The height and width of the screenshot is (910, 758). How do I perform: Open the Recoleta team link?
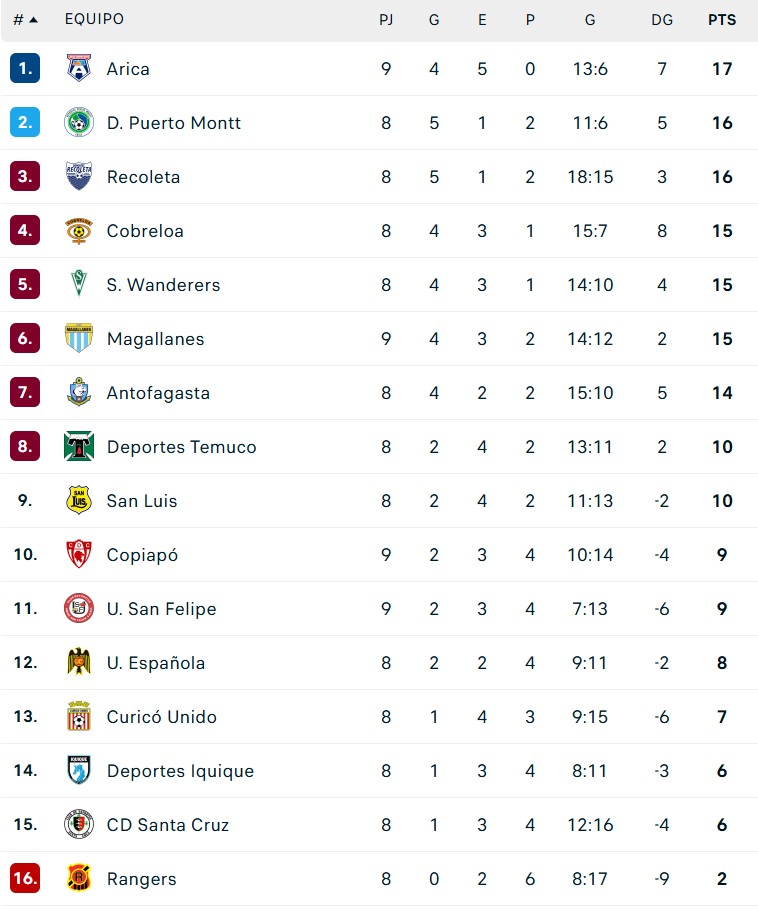coord(143,177)
